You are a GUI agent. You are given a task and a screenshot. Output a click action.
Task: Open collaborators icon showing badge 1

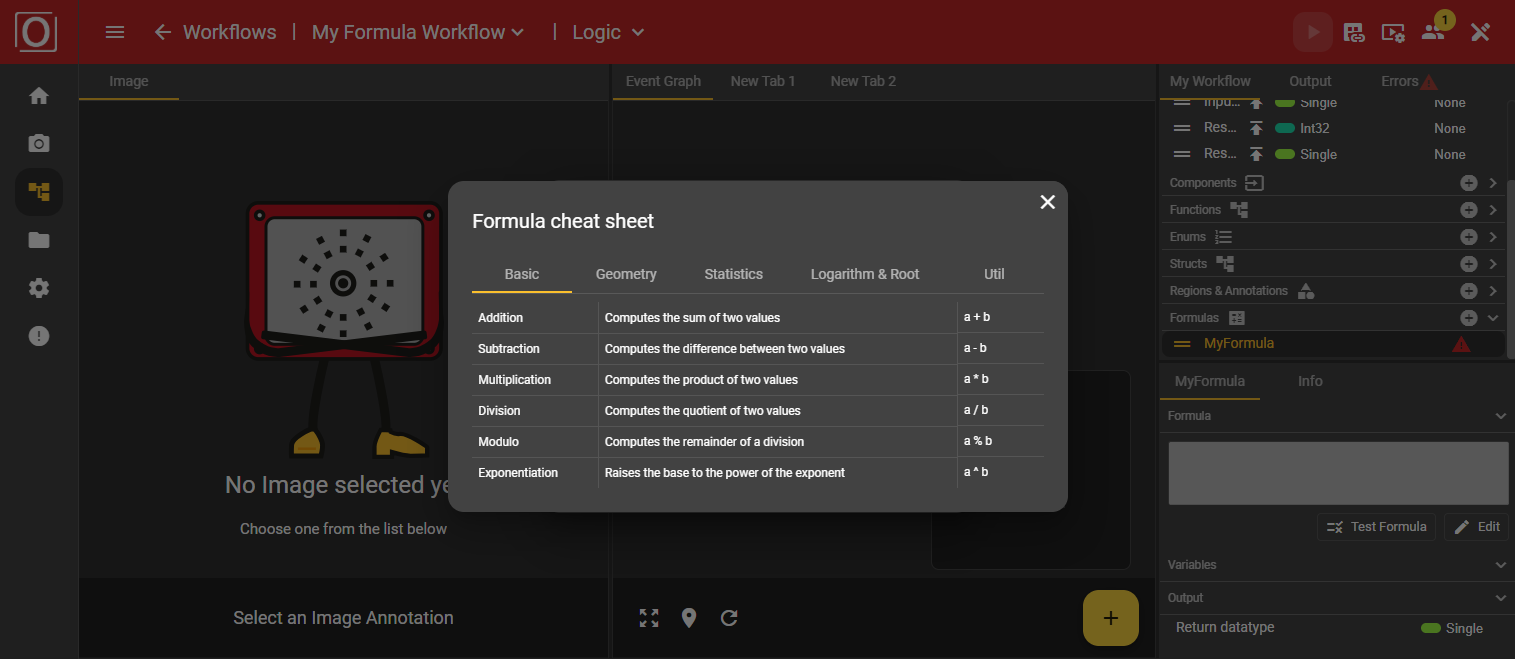tap(1432, 33)
